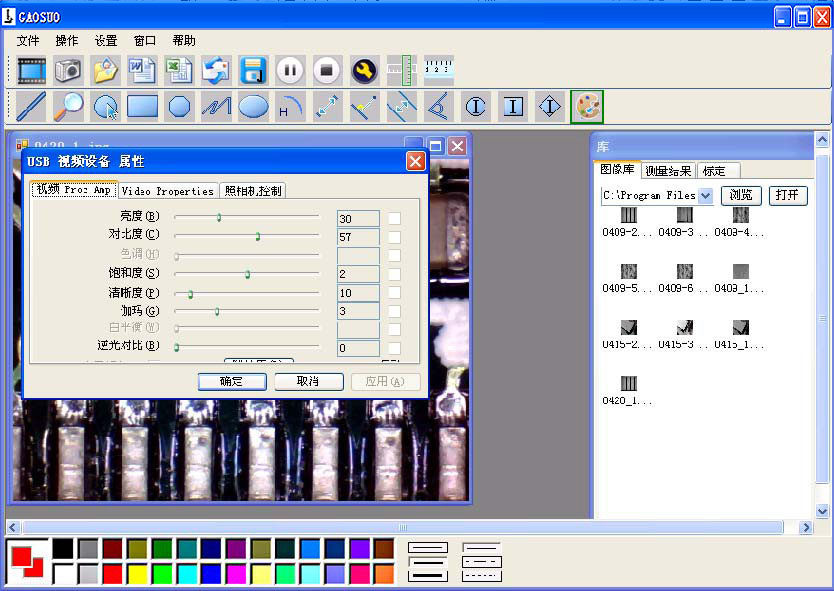Viewport: 834px width, 591px height.
Task: Open the wrench settings tool icon
Action: coord(365,70)
